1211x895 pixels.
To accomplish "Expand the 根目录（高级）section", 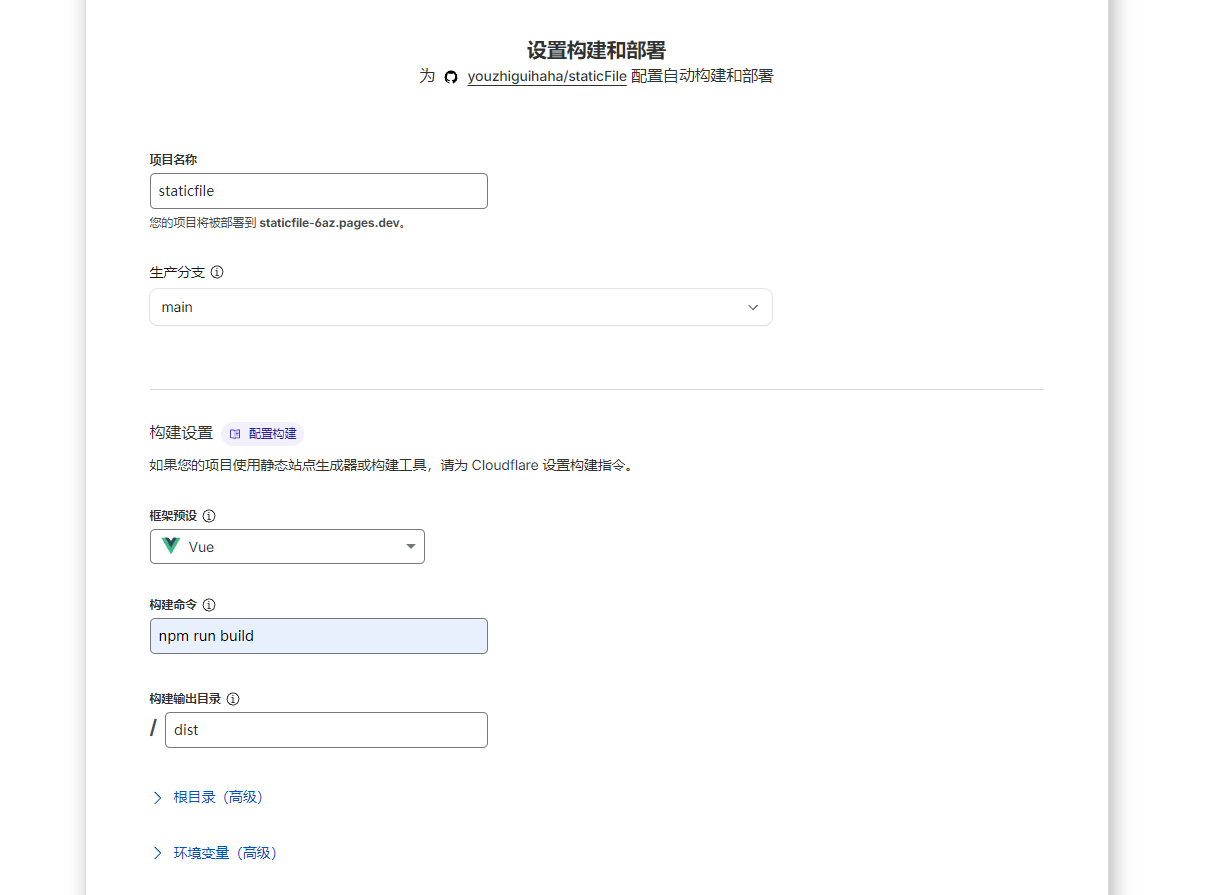I will click(x=218, y=797).
